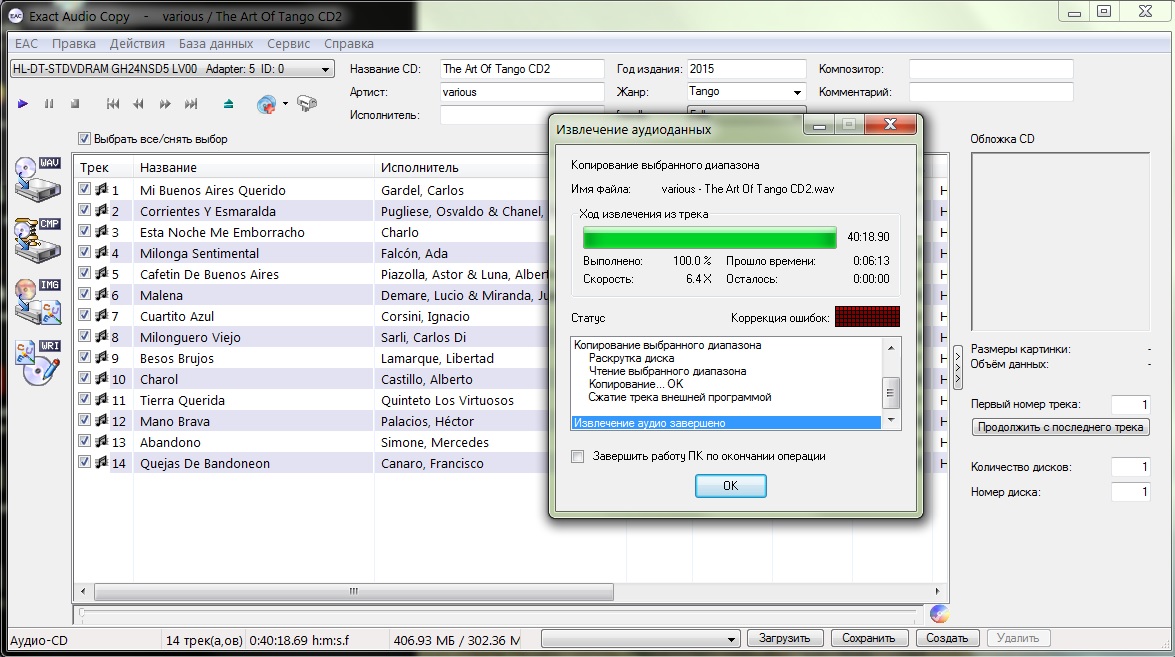Enable shutdown PC after operation checkbox
The height and width of the screenshot is (657, 1175).
(577, 457)
